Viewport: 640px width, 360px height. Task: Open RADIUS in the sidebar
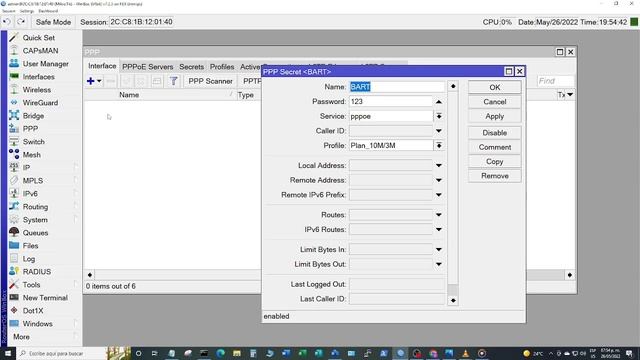(x=37, y=271)
